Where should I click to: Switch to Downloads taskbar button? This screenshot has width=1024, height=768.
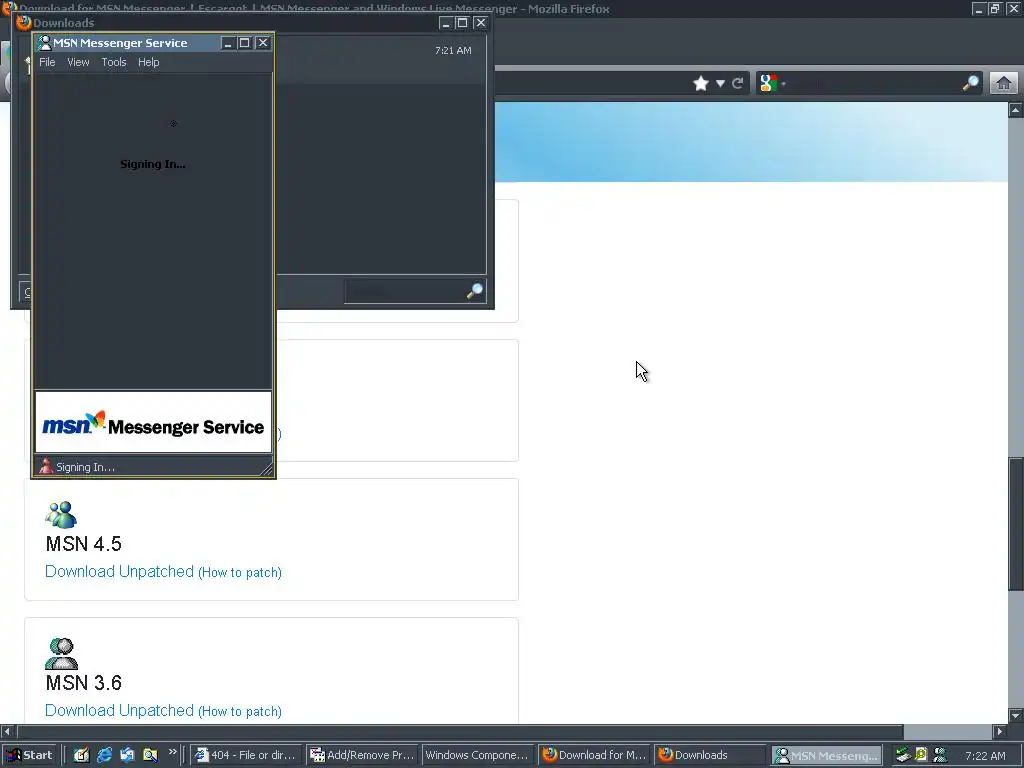coord(710,755)
